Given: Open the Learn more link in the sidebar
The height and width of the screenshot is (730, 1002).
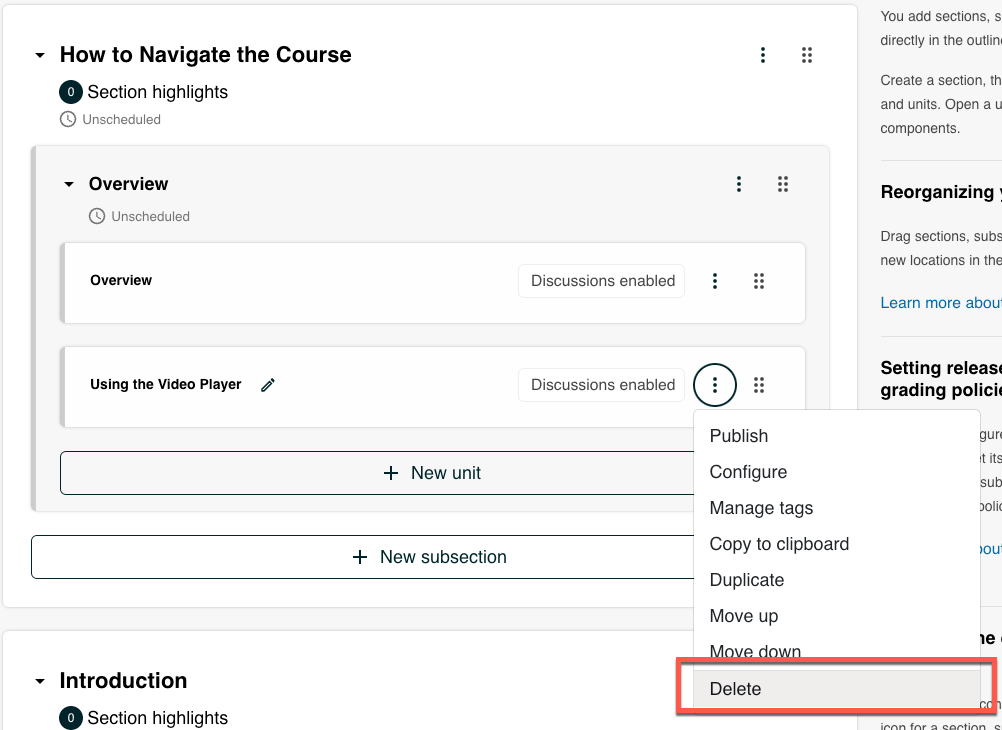Looking at the screenshot, I should coord(940,302).
